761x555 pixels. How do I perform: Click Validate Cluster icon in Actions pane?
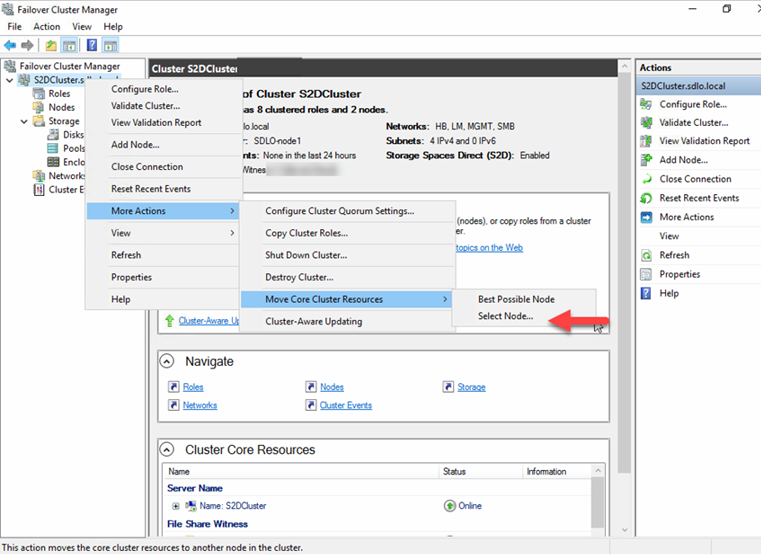(646, 123)
